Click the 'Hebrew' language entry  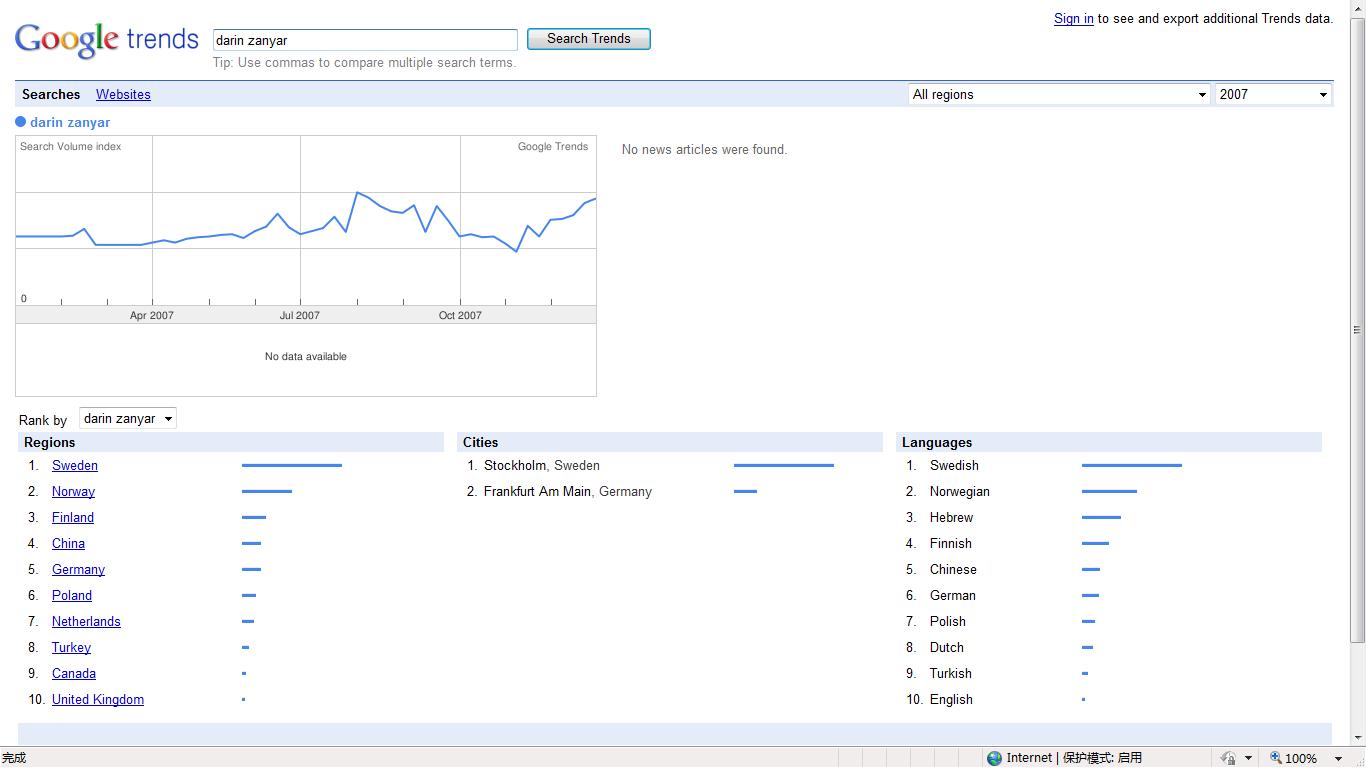(951, 518)
